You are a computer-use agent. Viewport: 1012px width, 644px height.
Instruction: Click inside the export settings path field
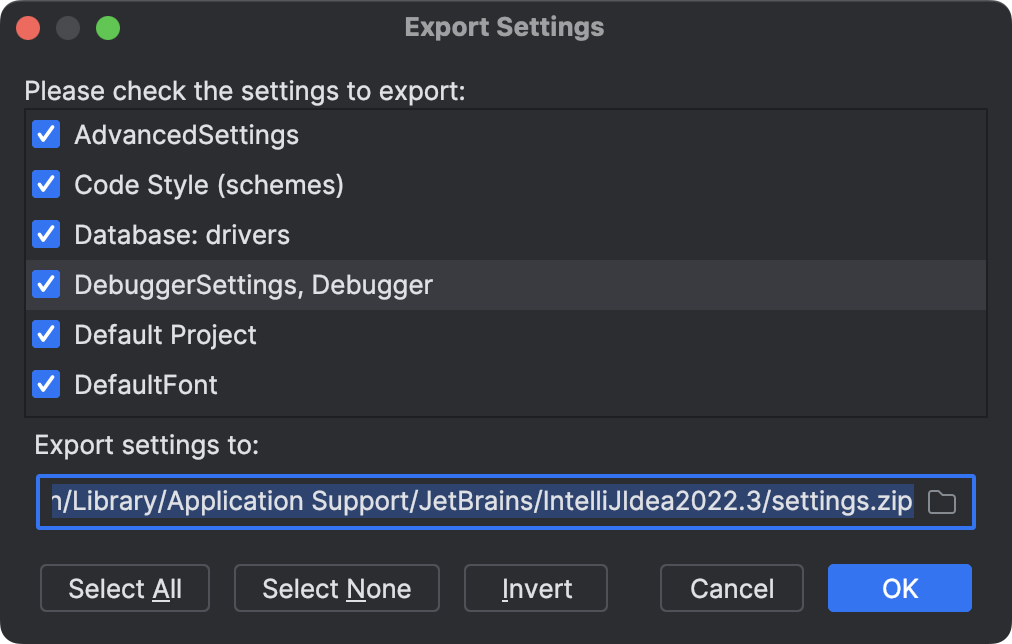click(480, 502)
